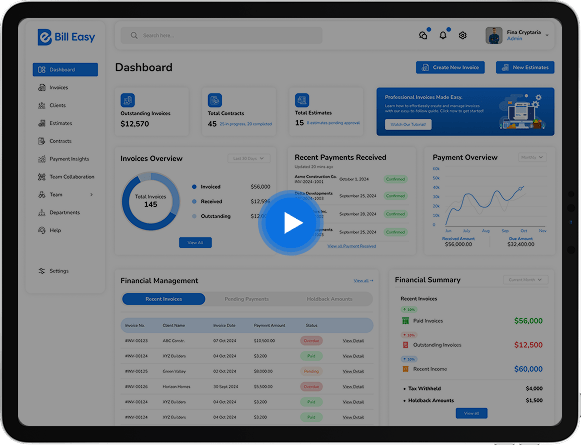Click the Invoice No. column header

pyautogui.click(x=135, y=325)
